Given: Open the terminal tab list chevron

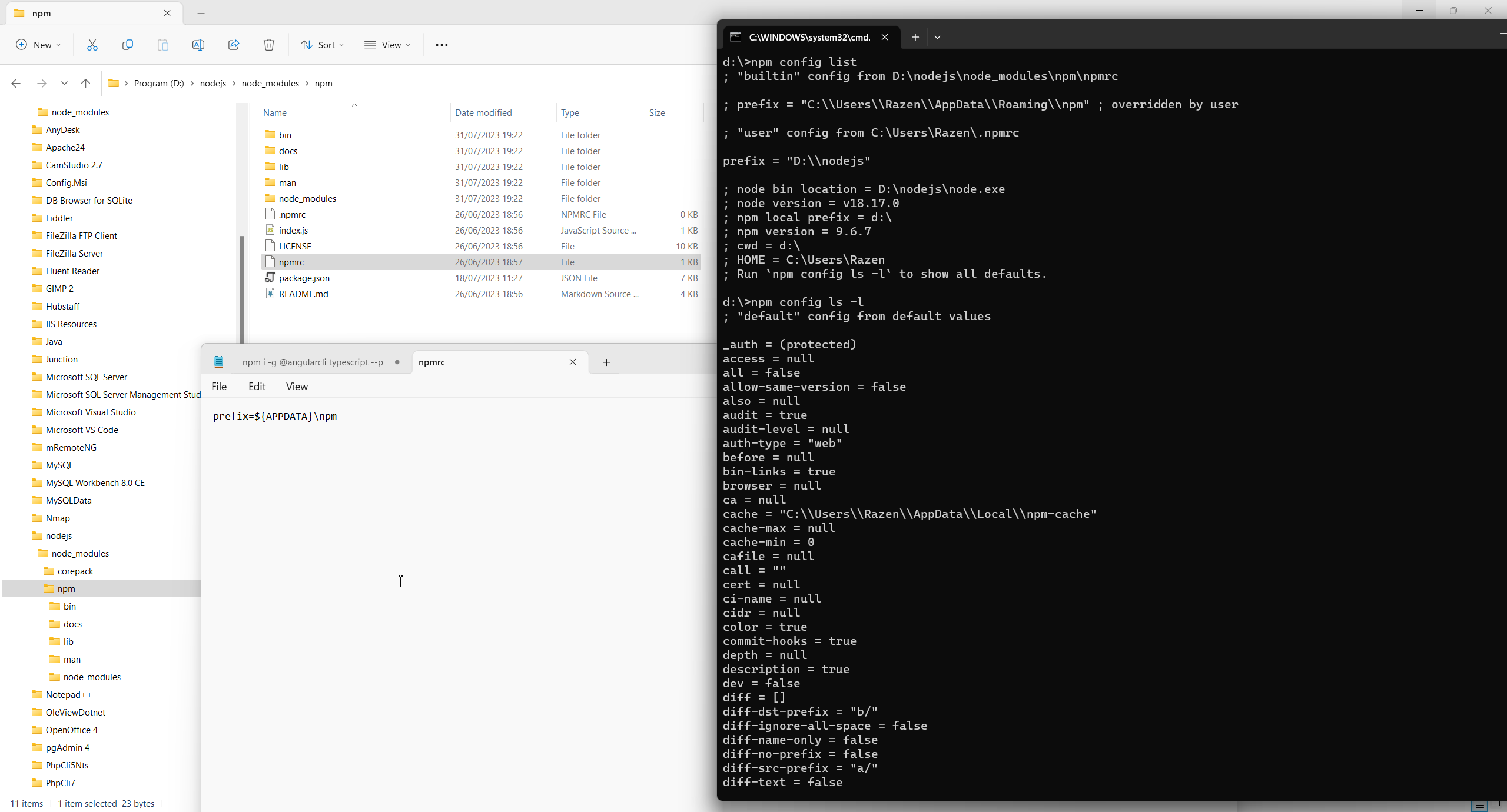Looking at the screenshot, I should (x=937, y=37).
